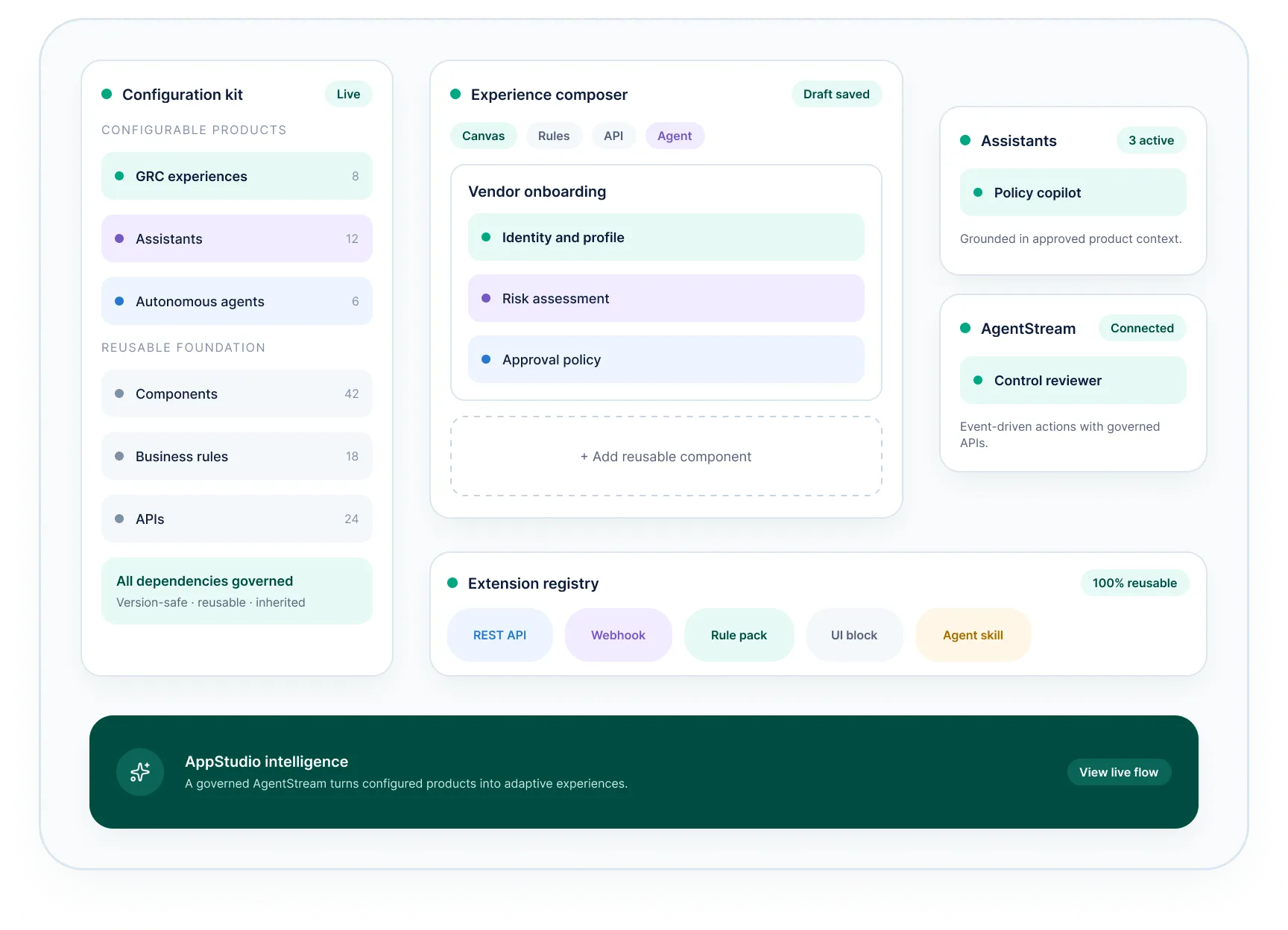Open the Agent tab
Viewport: 1288px width, 930px height.
(x=675, y=136)
